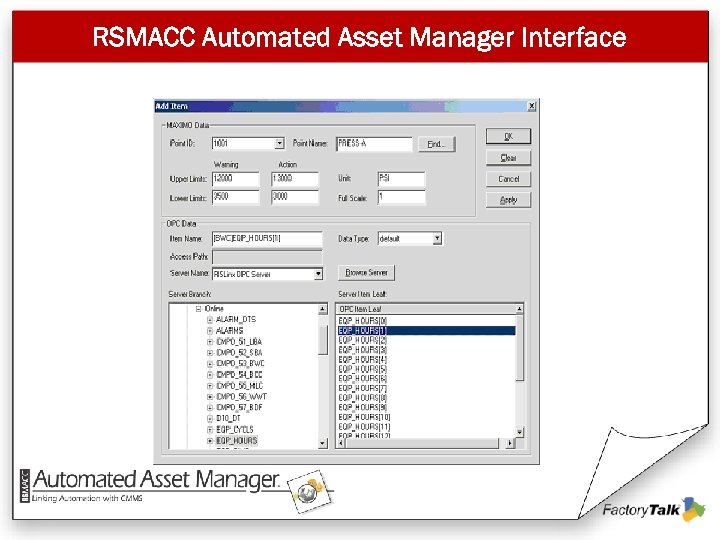Select CMPD_53_BWC branch item
This screenshot has width=720, height=540.
pos(240,363)
